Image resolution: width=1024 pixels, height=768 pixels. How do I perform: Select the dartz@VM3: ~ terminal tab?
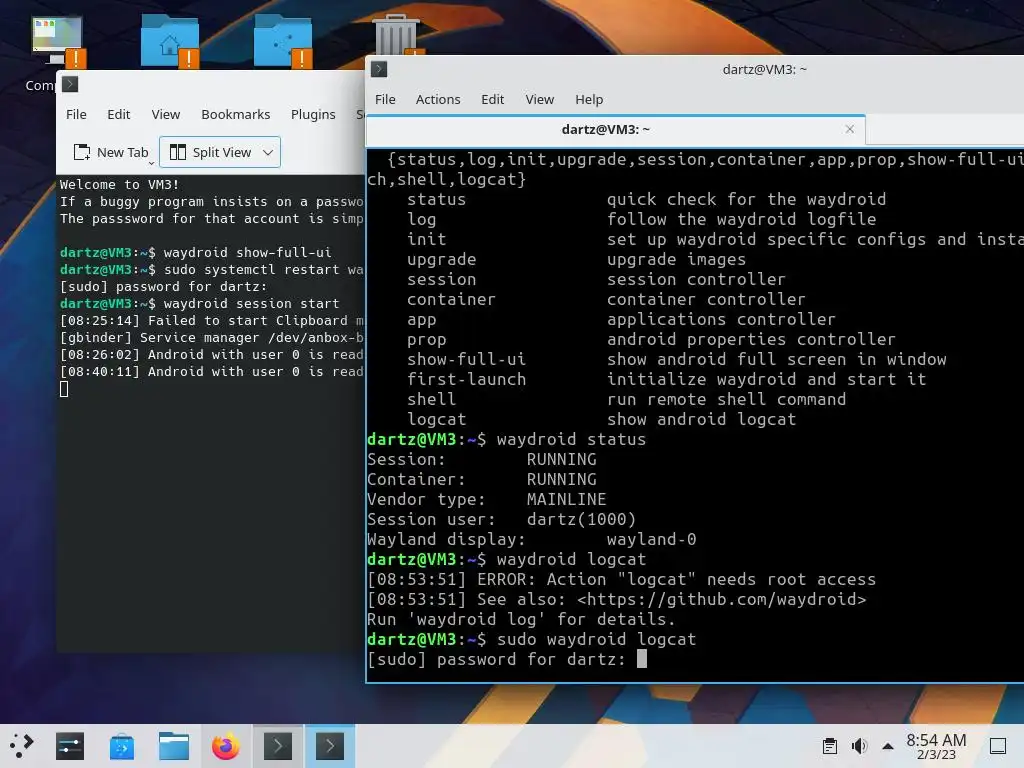606,129
